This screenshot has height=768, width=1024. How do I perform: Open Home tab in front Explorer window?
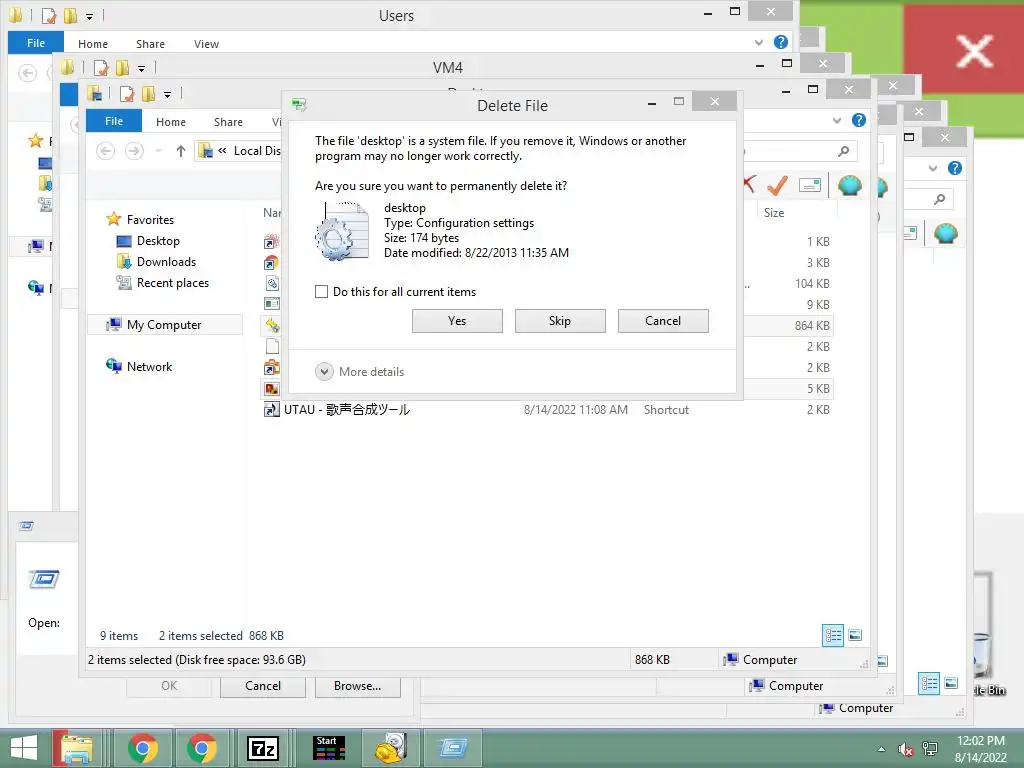click(170, 122)
